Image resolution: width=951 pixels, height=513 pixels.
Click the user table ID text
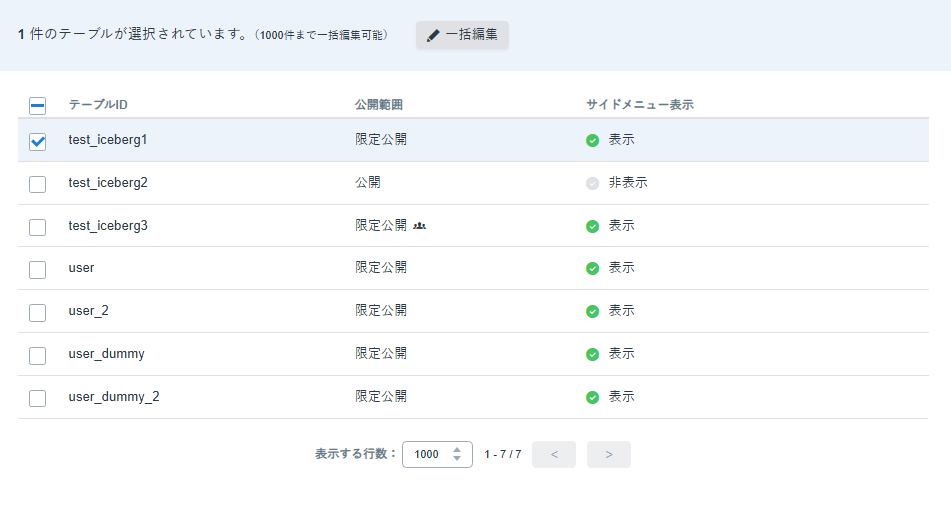[x=81, y=268]
